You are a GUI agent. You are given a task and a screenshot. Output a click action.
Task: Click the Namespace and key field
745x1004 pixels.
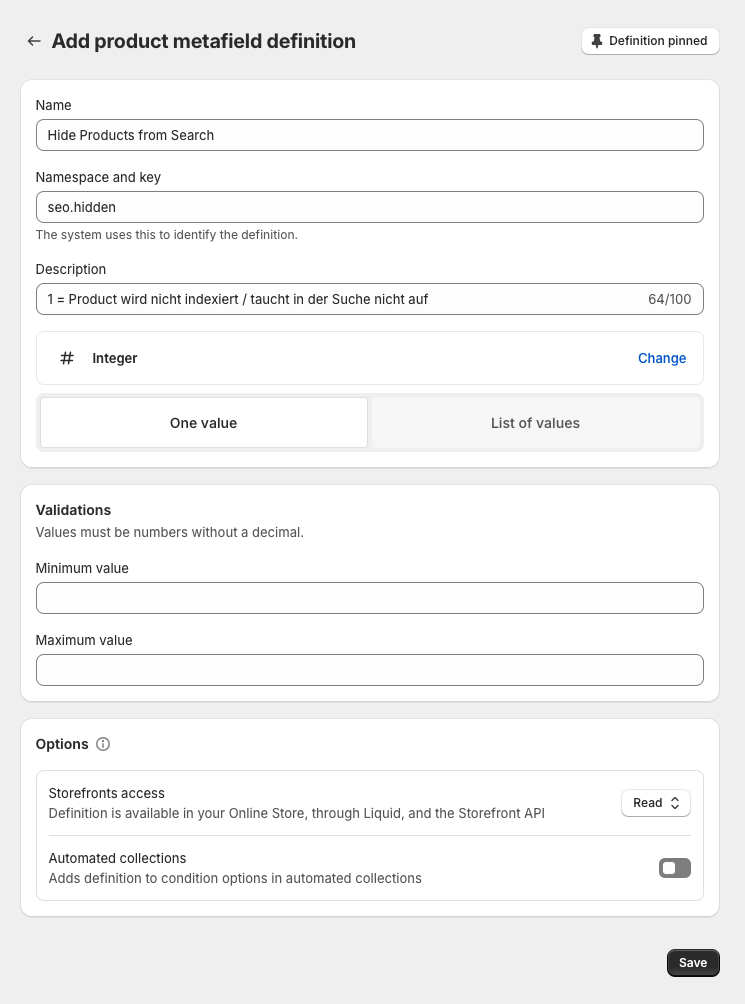[370, 207]
